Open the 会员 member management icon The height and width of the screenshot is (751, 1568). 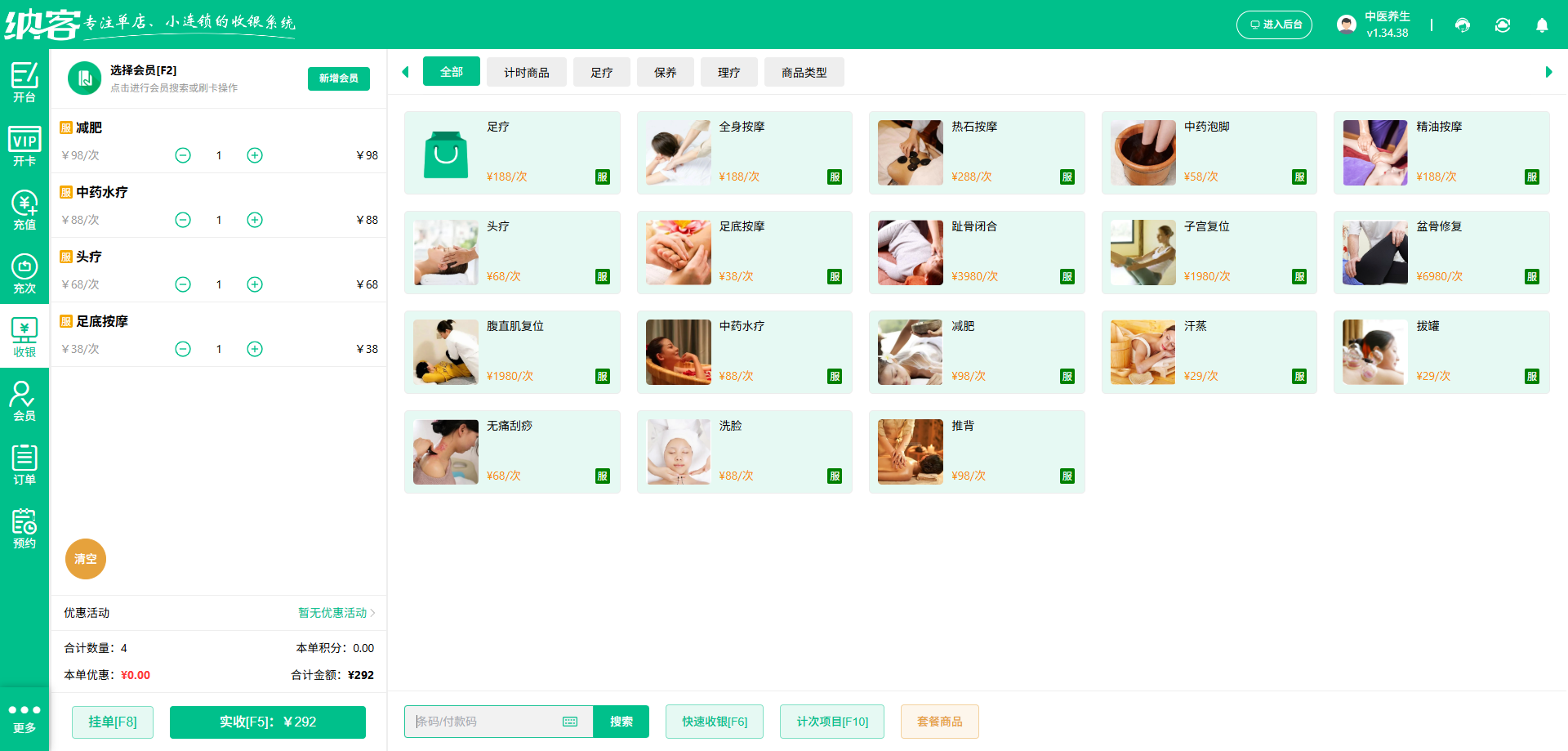(x=24, y=400)
